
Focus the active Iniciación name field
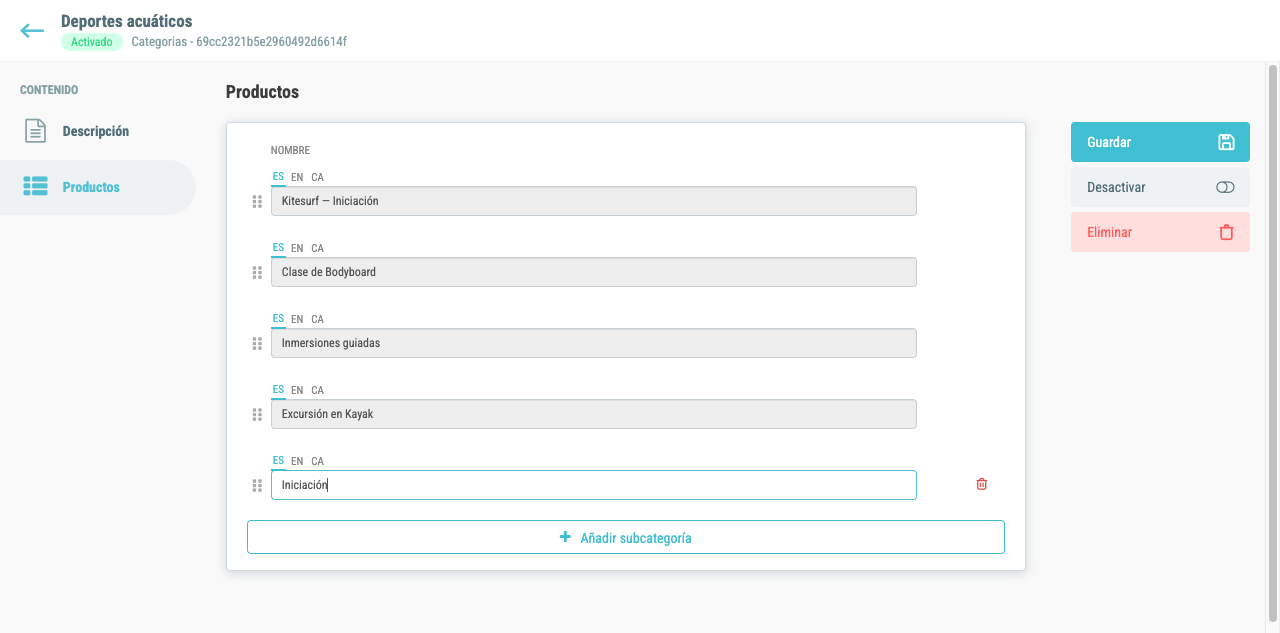(x=594, y=485)
